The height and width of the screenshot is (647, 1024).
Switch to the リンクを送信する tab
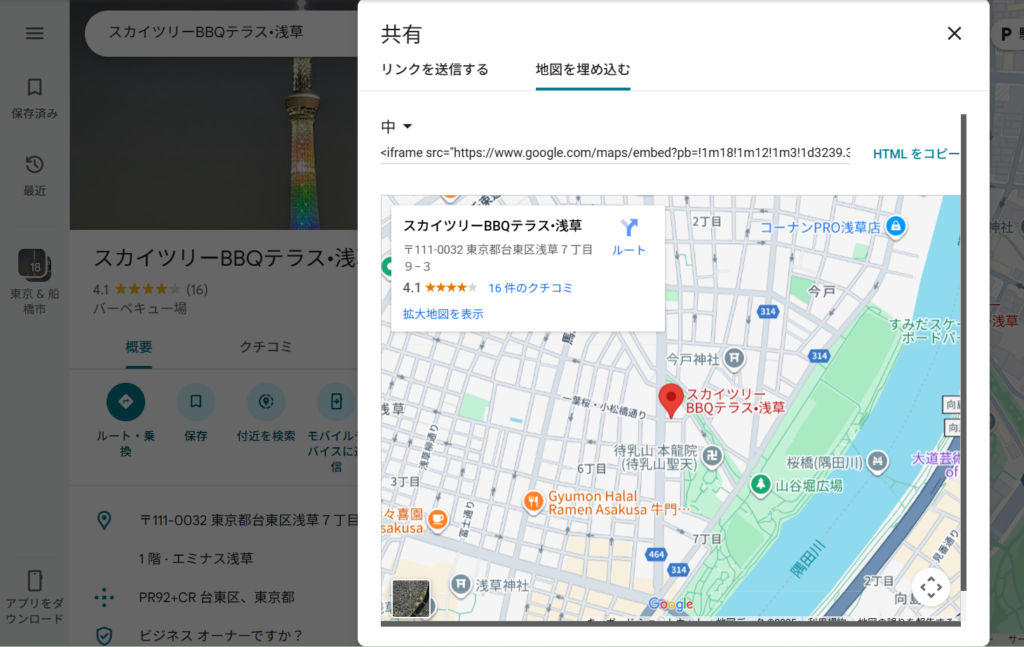click(x=435, y=70)
